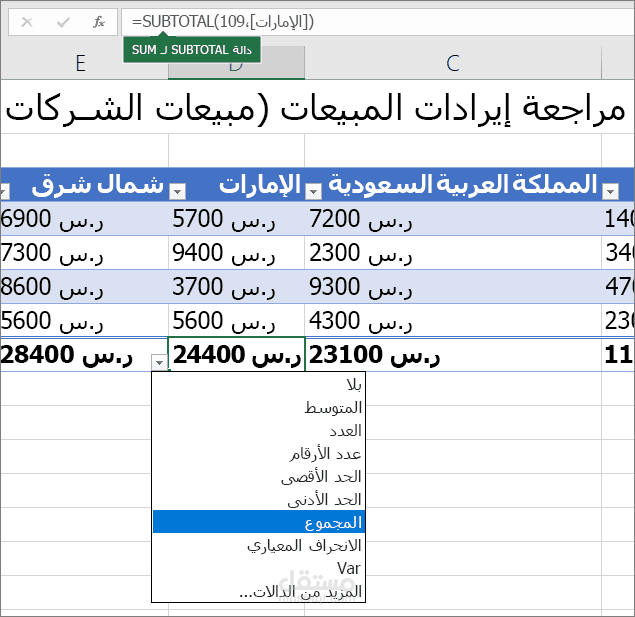The width and height of the screenshot is (635, 617).
Task: Select cell with 8600 ر.س
Action: [84, 287]
